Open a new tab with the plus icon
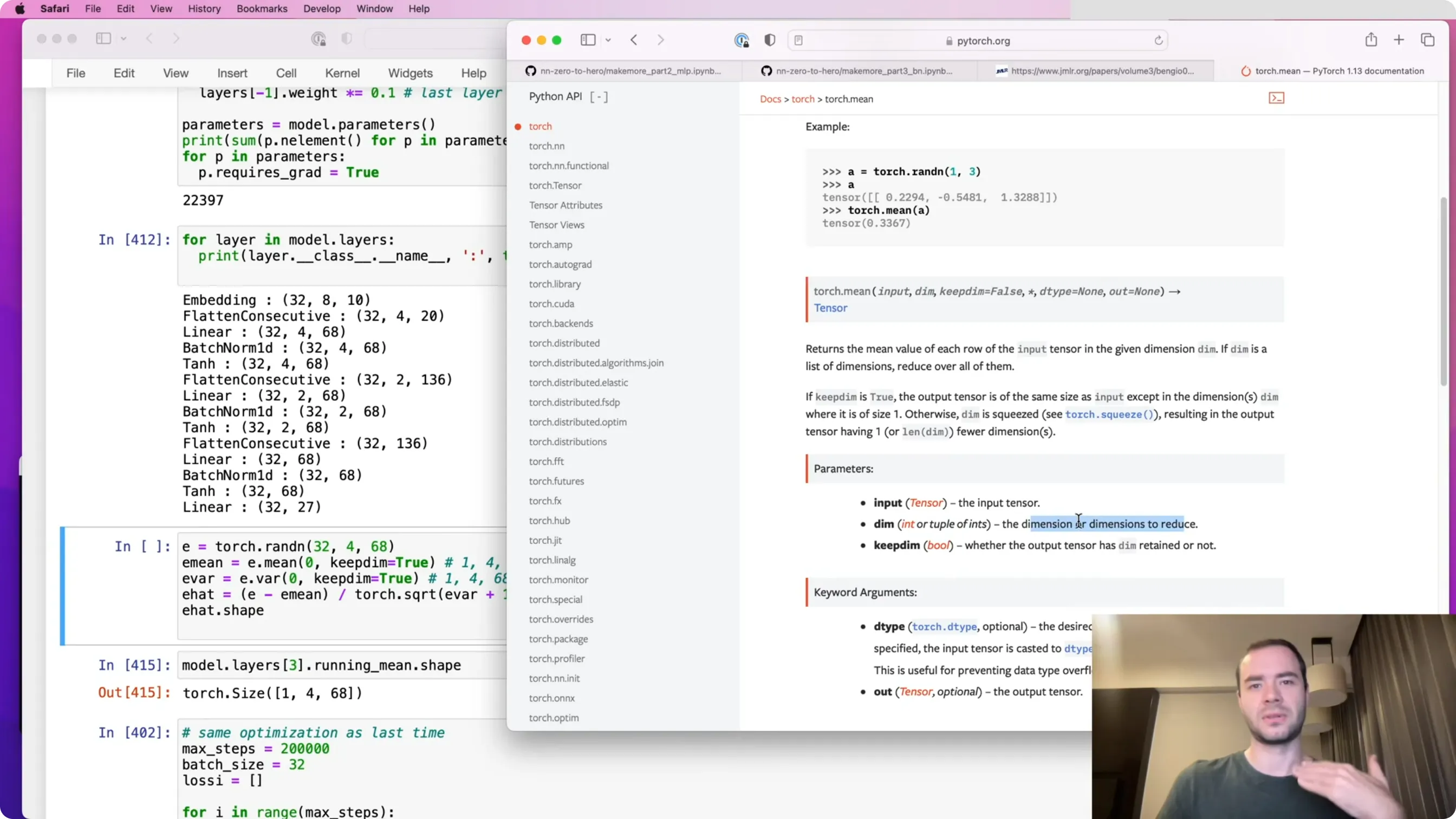This screenshot has height=819, width=1456. [x=1399, y=40]
